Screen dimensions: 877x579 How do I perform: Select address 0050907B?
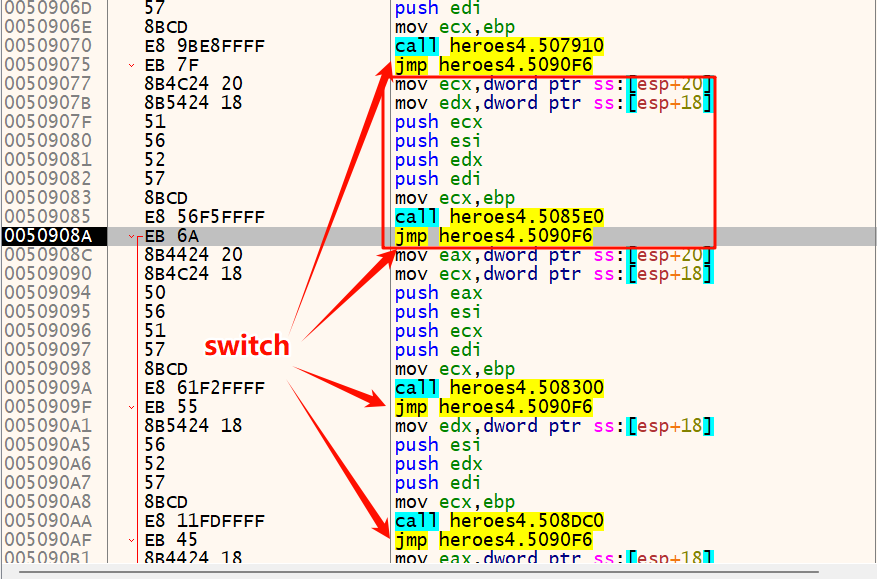pyautogui.click(x=48, y=103)
